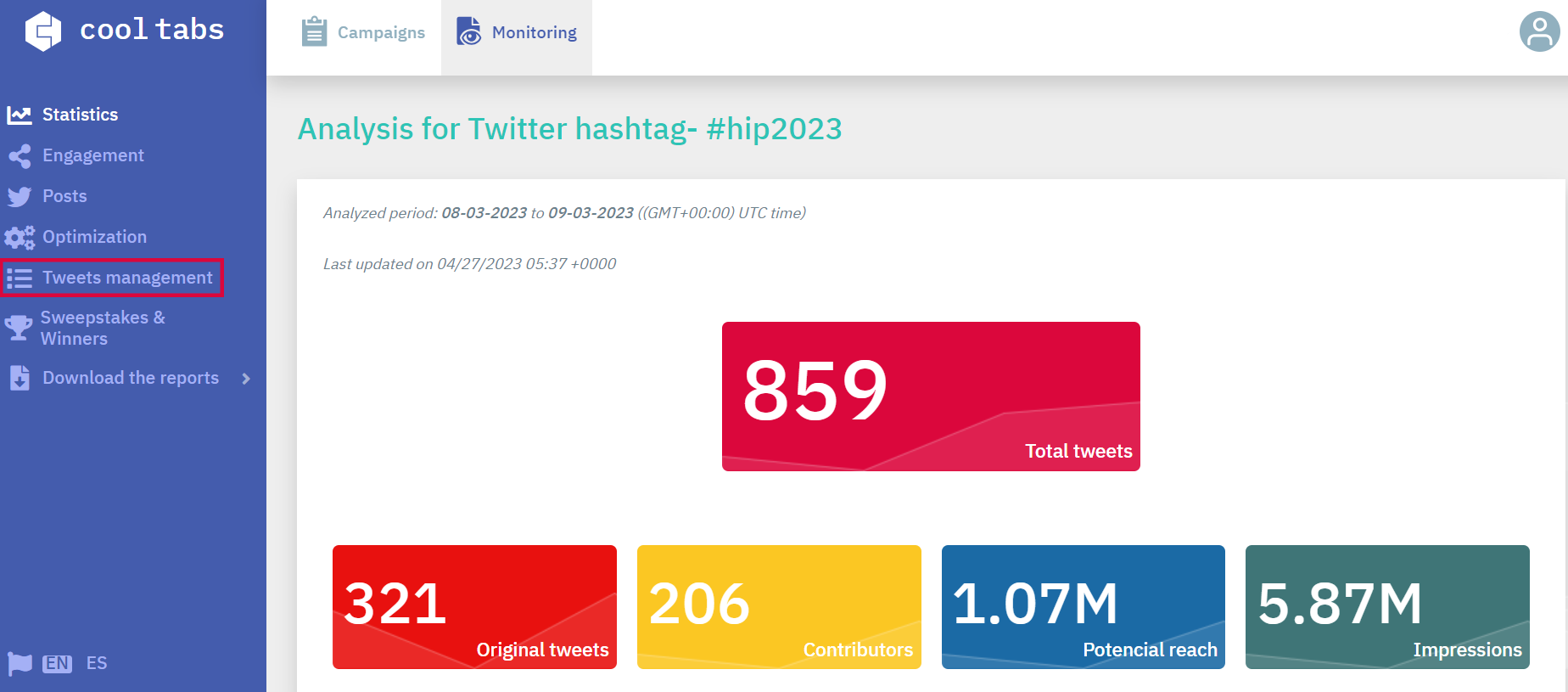Click the Sweepstakes trophy icon
The width and height of the screenshot is (1568, 692).
(x=18, y=328)
